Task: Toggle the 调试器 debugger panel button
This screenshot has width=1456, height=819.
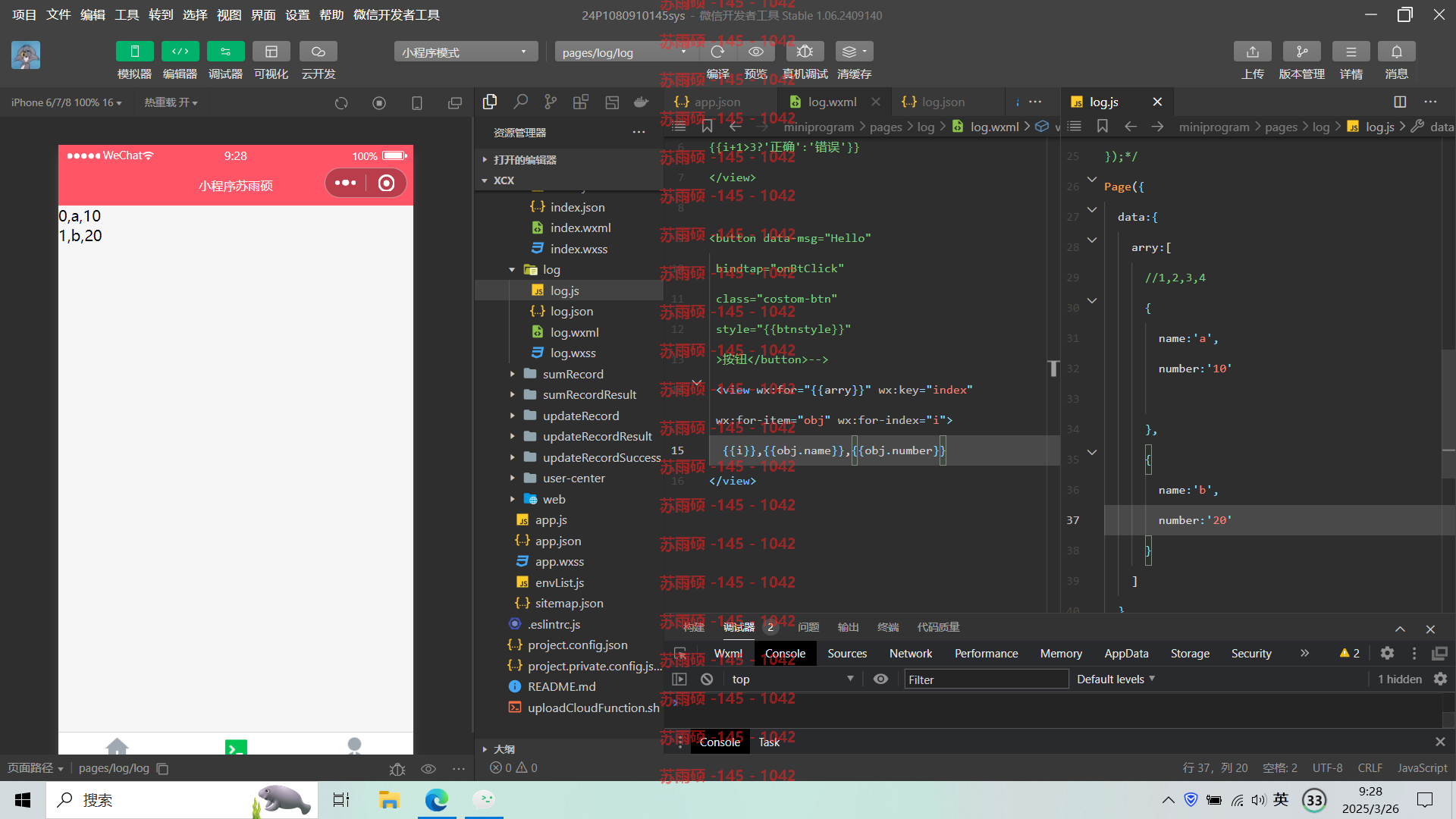Action: (225, 52)
